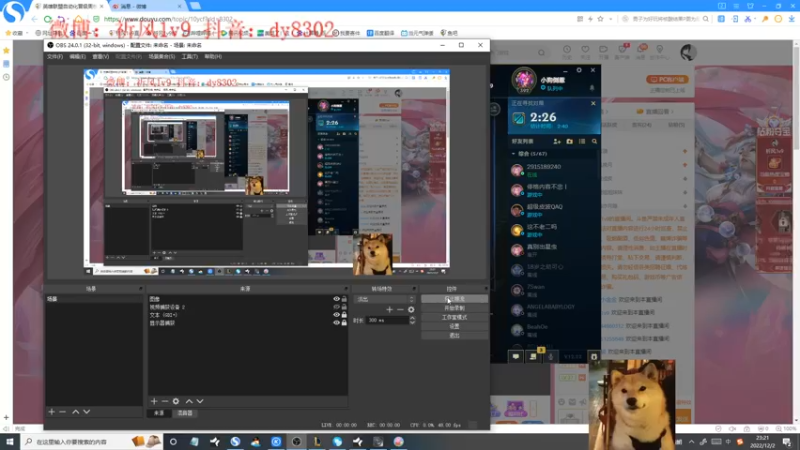This screenshot has width=800, height=450.
Task: Open League chat bubble icon at bottom
Action: click(516, 357)
